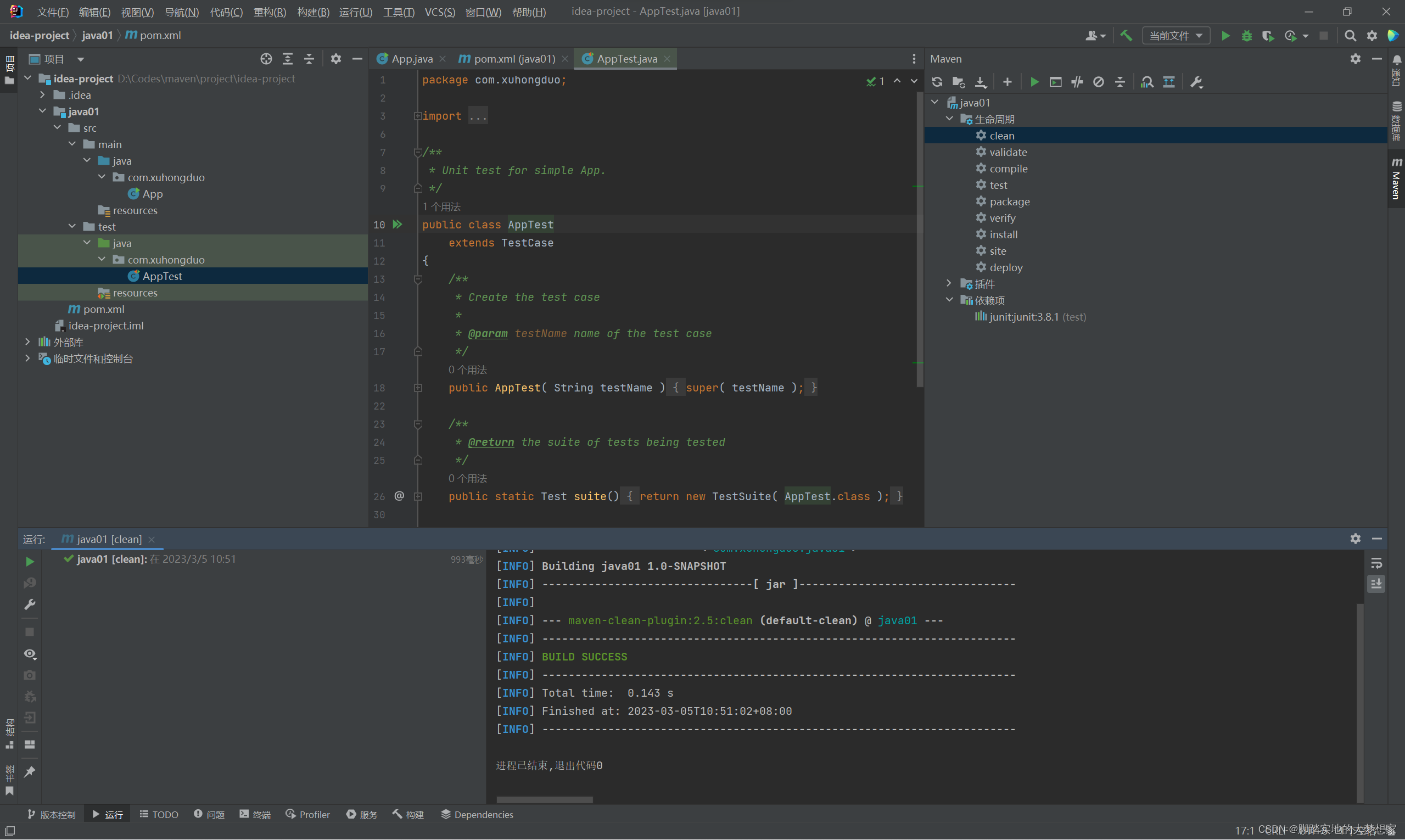Click build project hammer icon
Image resolution: width=1405 pixels, height=840 pixels.
pyautogui.click(x=1126, y=36)
